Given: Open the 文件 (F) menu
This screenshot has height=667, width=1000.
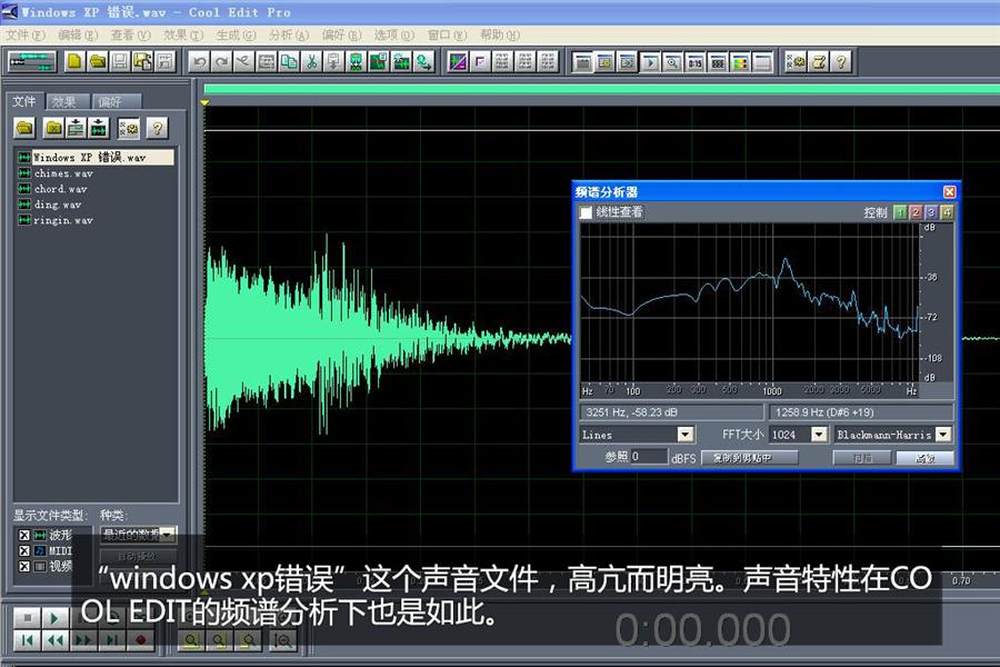Looking at the screenshot, I should point(26,34).
